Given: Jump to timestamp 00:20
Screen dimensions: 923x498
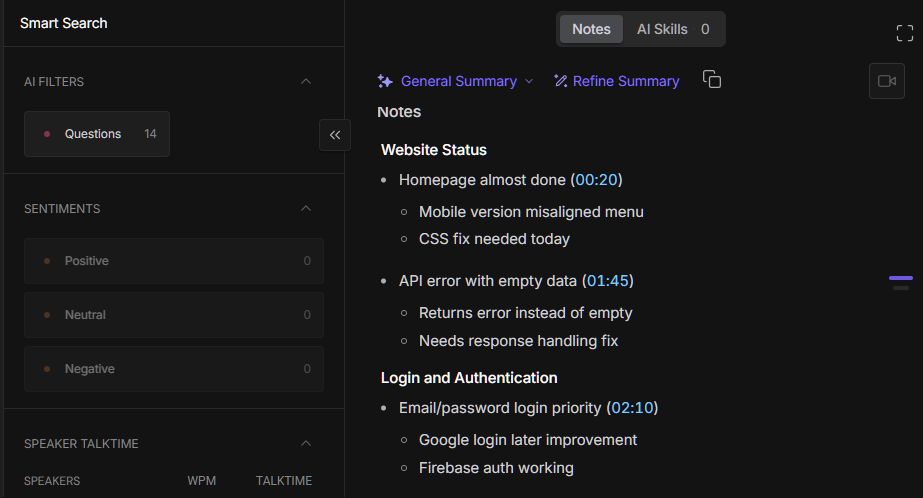Looking at the screenshot, I should (596, 180).
